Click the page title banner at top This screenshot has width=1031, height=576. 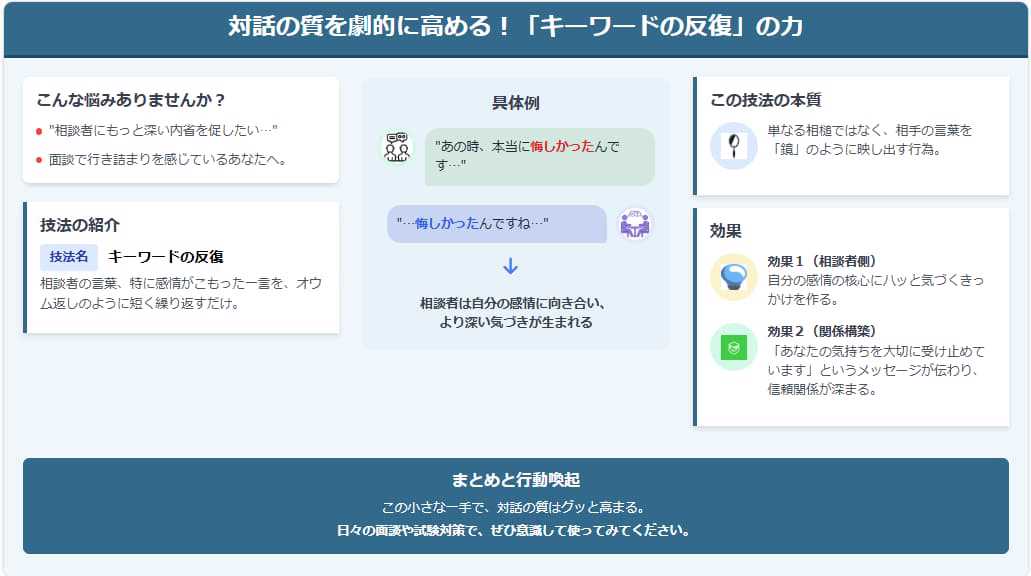(x=515, y=28)
